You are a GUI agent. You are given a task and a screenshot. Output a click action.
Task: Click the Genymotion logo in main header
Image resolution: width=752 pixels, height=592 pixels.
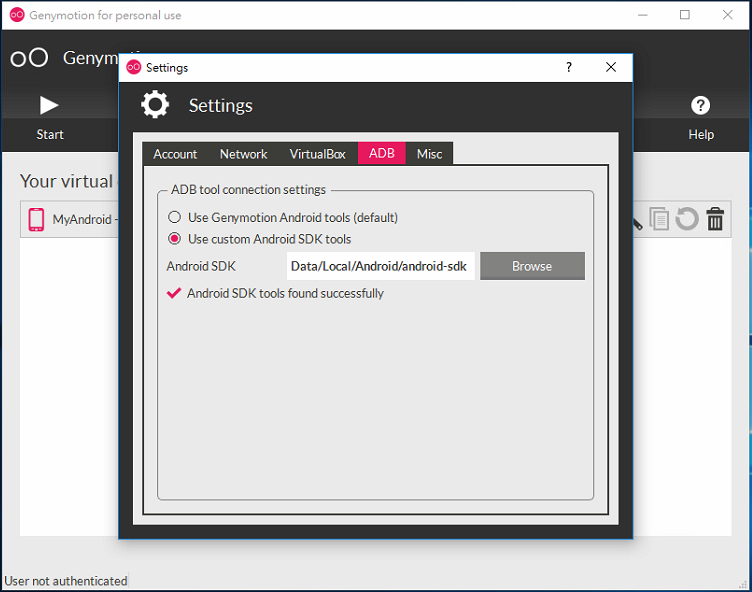29,58
